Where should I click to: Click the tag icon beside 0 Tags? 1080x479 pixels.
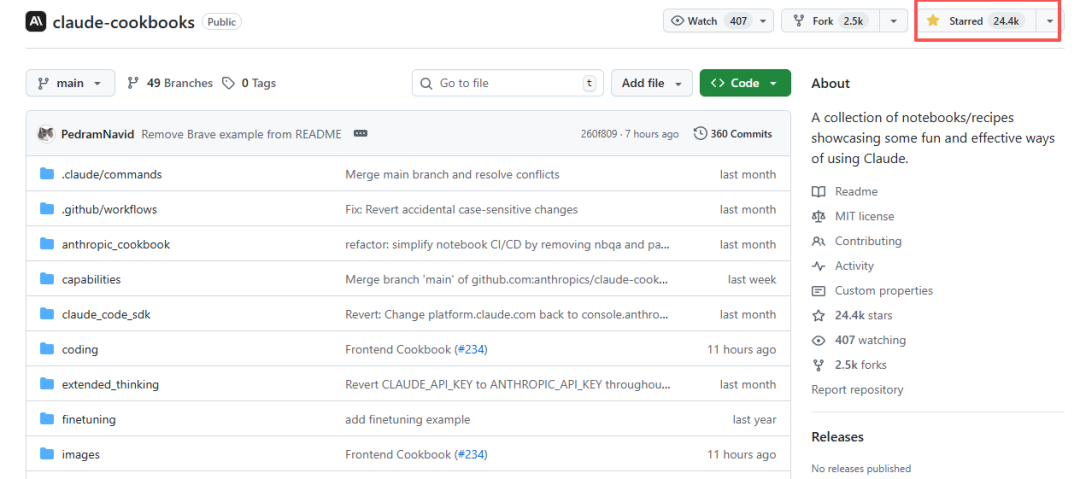tap(228, 83)
